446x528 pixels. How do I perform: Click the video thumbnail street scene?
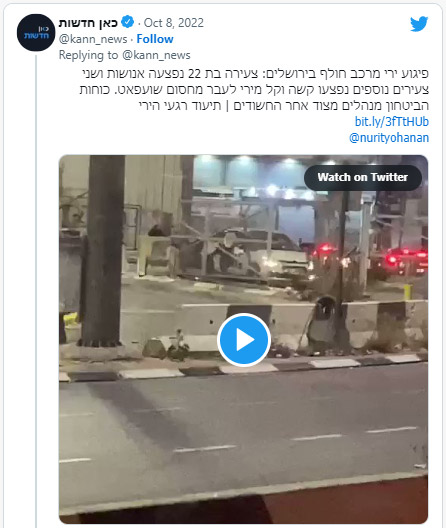244,339
